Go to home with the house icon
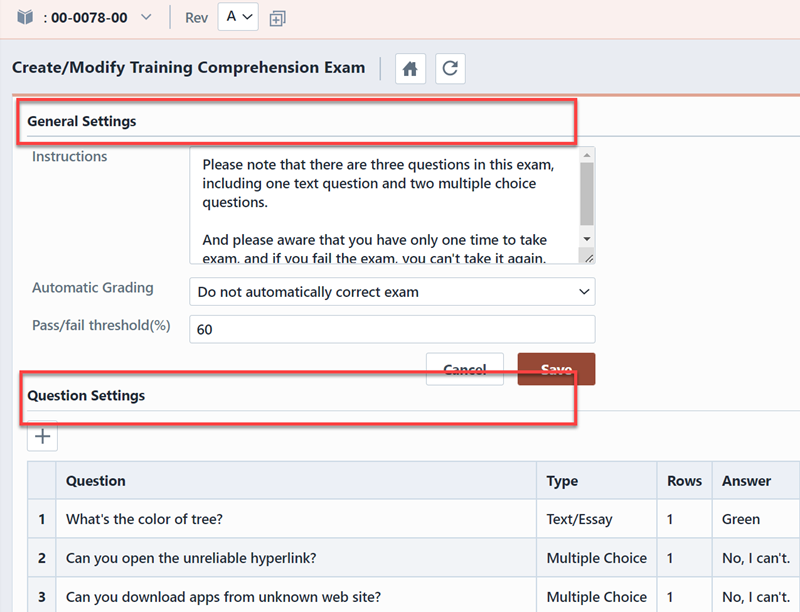The height and width of the screenshot is (612, 800). [x=410, y=68]
